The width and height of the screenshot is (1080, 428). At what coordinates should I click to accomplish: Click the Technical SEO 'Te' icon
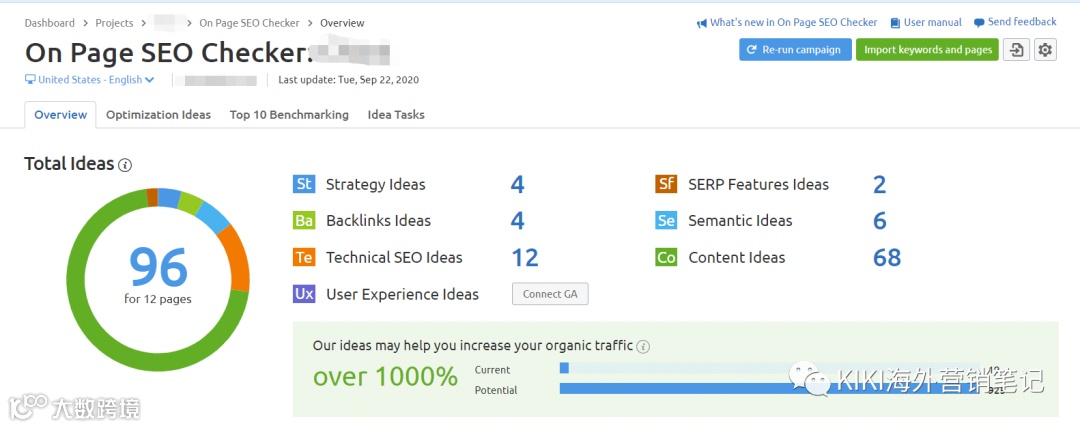point(304,257)
